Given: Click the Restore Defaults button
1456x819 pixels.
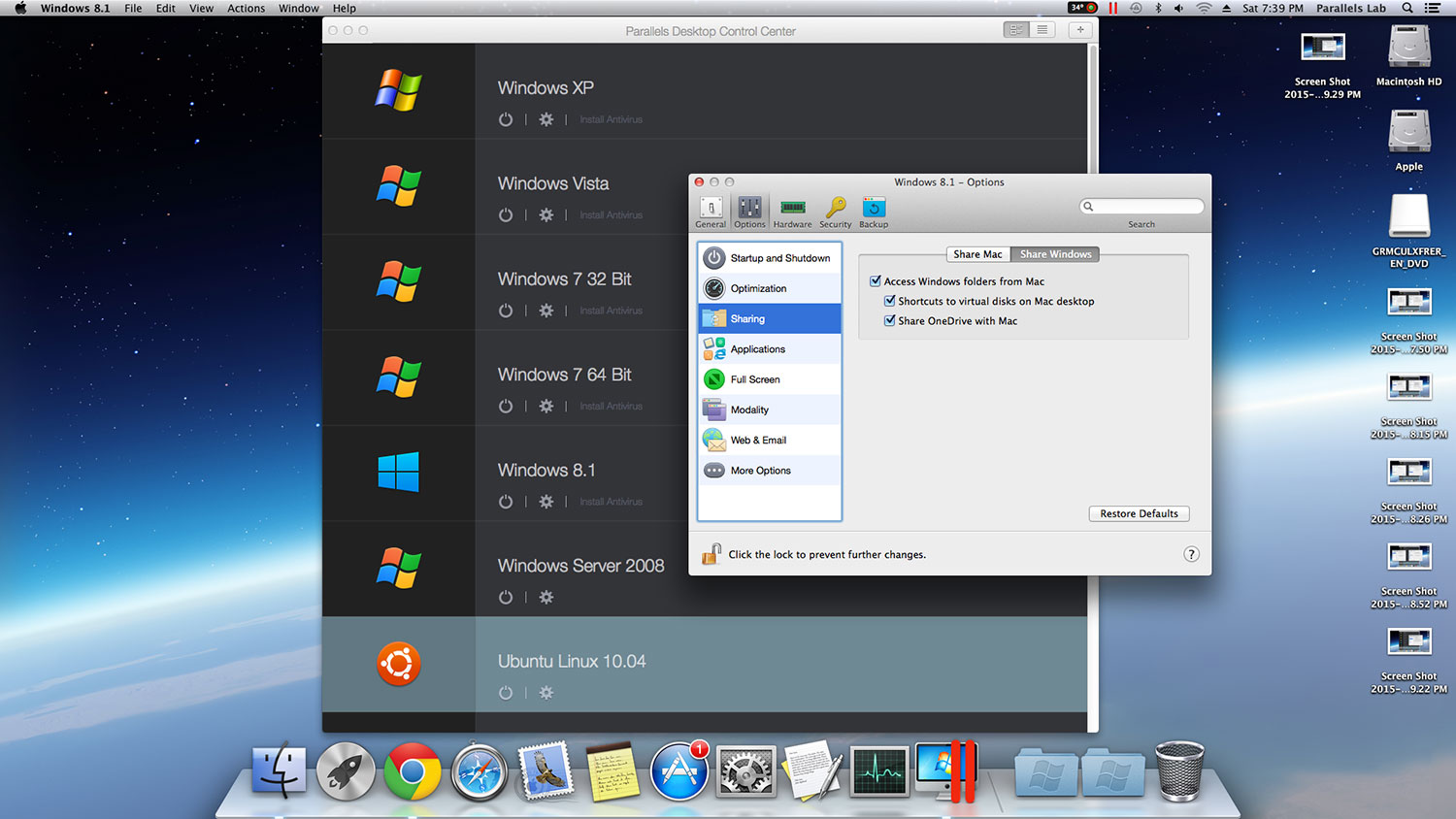Looking at the screenshot, I should pyautogui.click(x=1139, y=513).
